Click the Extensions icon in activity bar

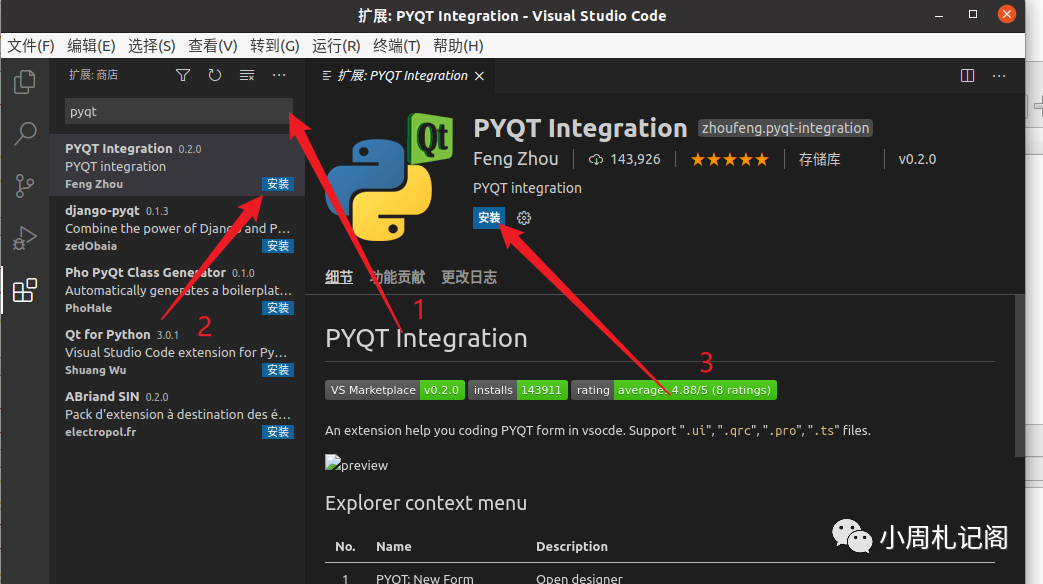coord(24,291)
